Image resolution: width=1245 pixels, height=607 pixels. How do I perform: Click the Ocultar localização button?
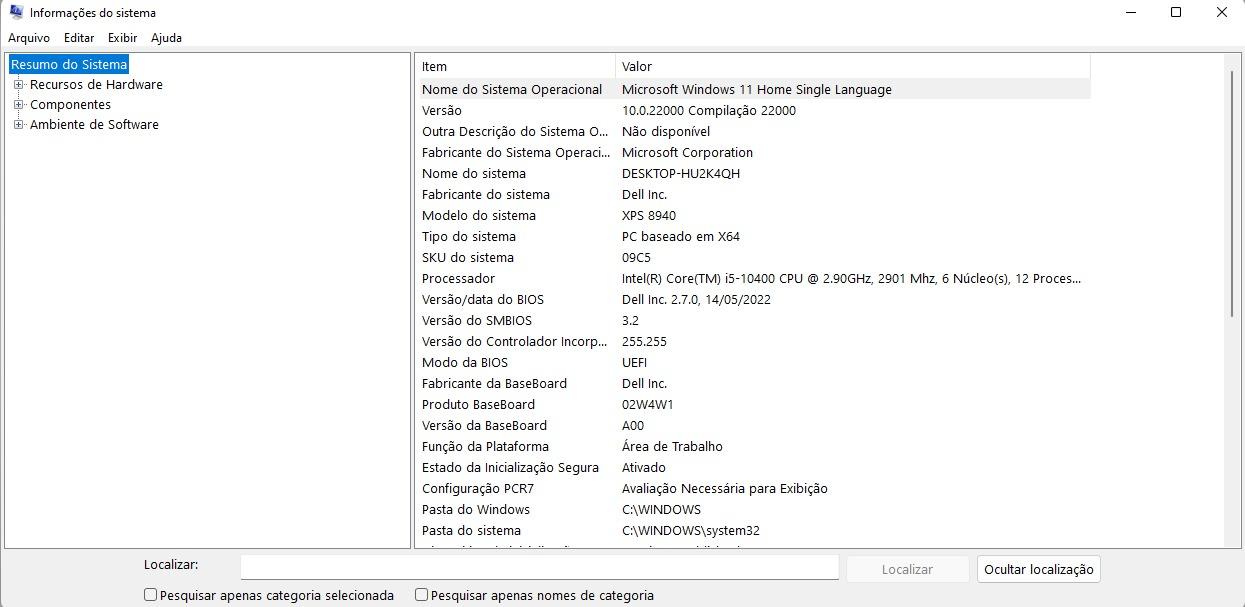coord(1039,569)
